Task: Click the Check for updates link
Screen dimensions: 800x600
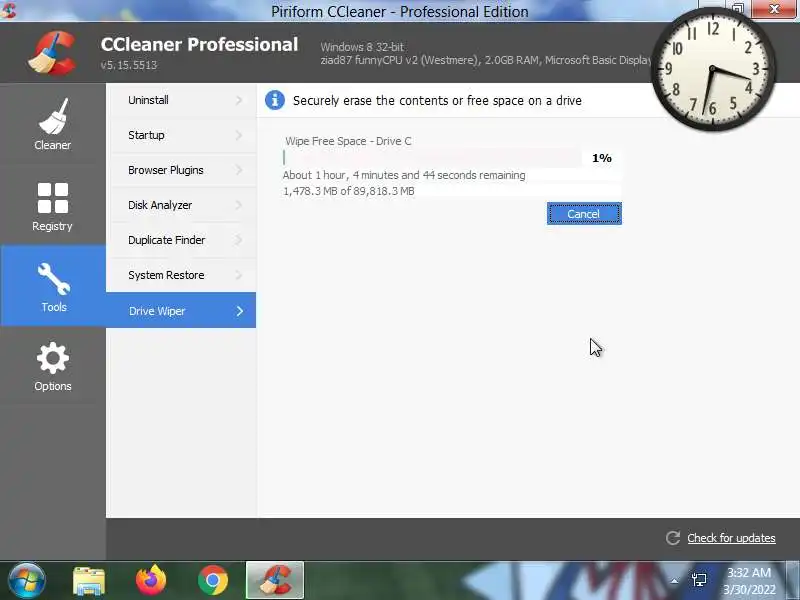Action: point(731,538)
